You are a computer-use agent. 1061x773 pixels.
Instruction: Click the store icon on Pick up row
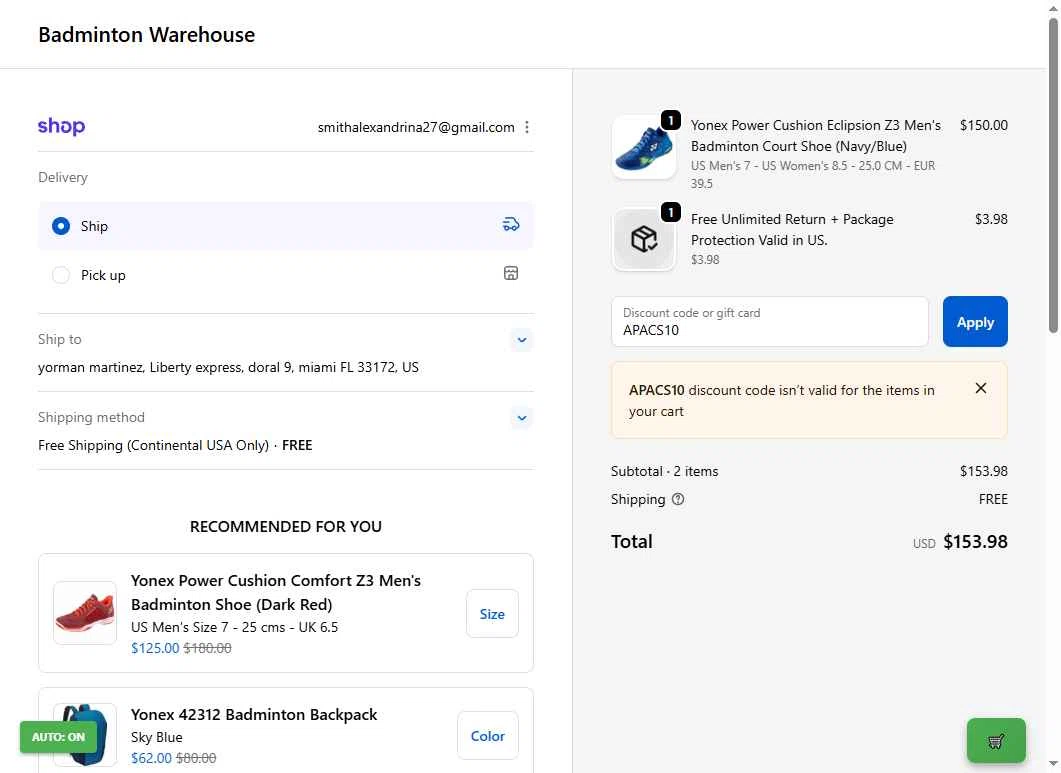point(511,273)
